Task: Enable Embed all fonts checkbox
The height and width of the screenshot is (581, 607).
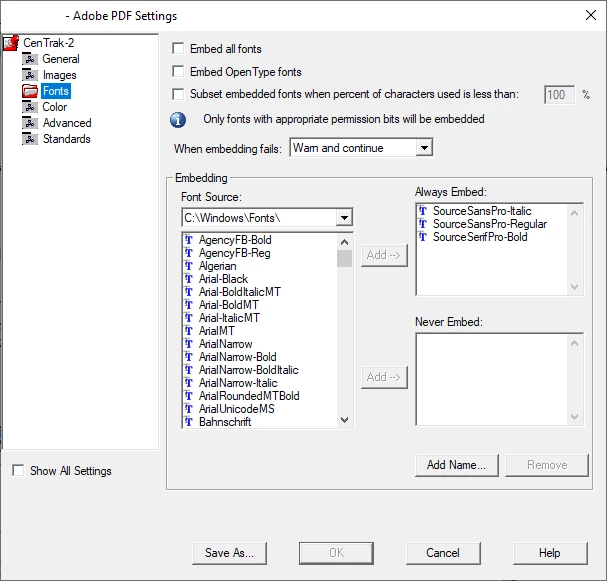Action: (x=178, y=49)
